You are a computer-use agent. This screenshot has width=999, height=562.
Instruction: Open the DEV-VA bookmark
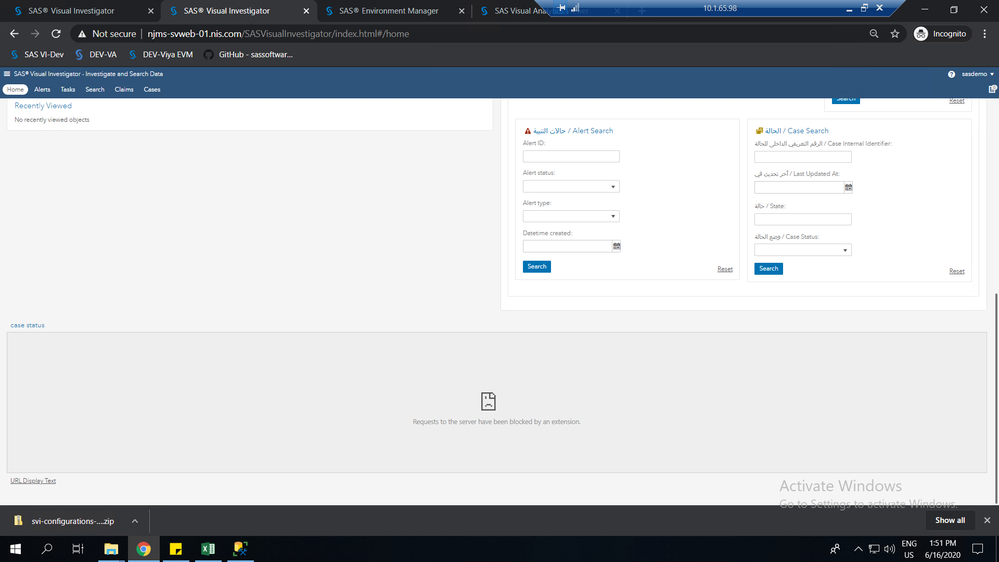pos(96,55)
